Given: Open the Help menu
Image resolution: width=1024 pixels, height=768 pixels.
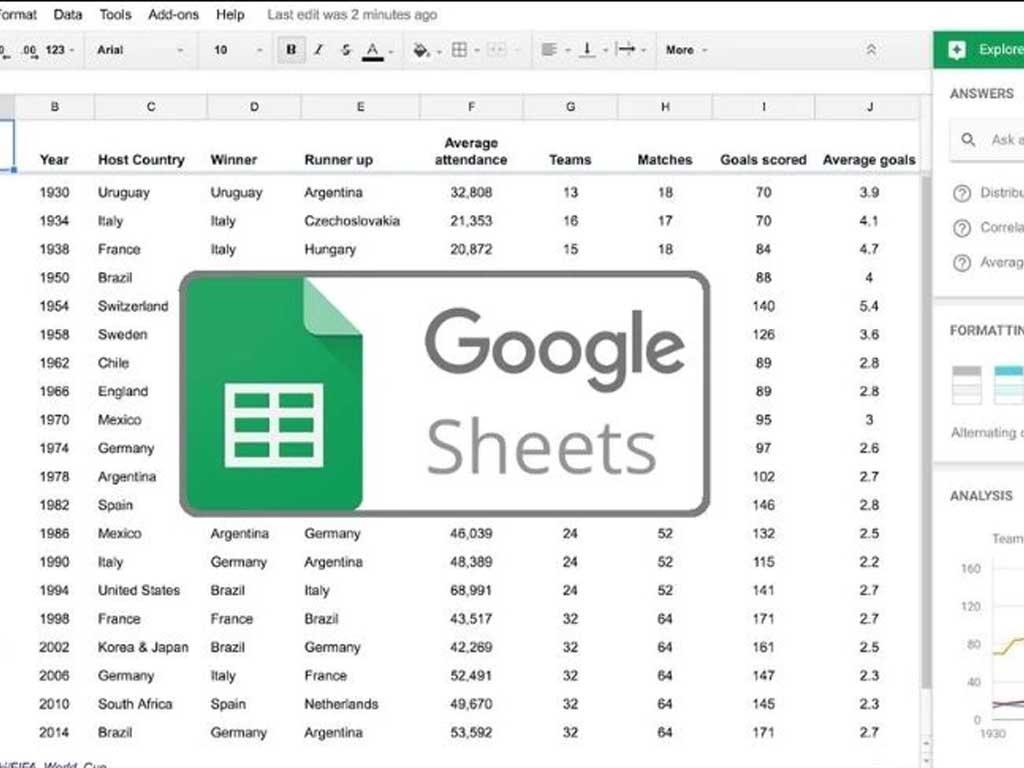Looking at the screenshot, I should click(231, 14).
